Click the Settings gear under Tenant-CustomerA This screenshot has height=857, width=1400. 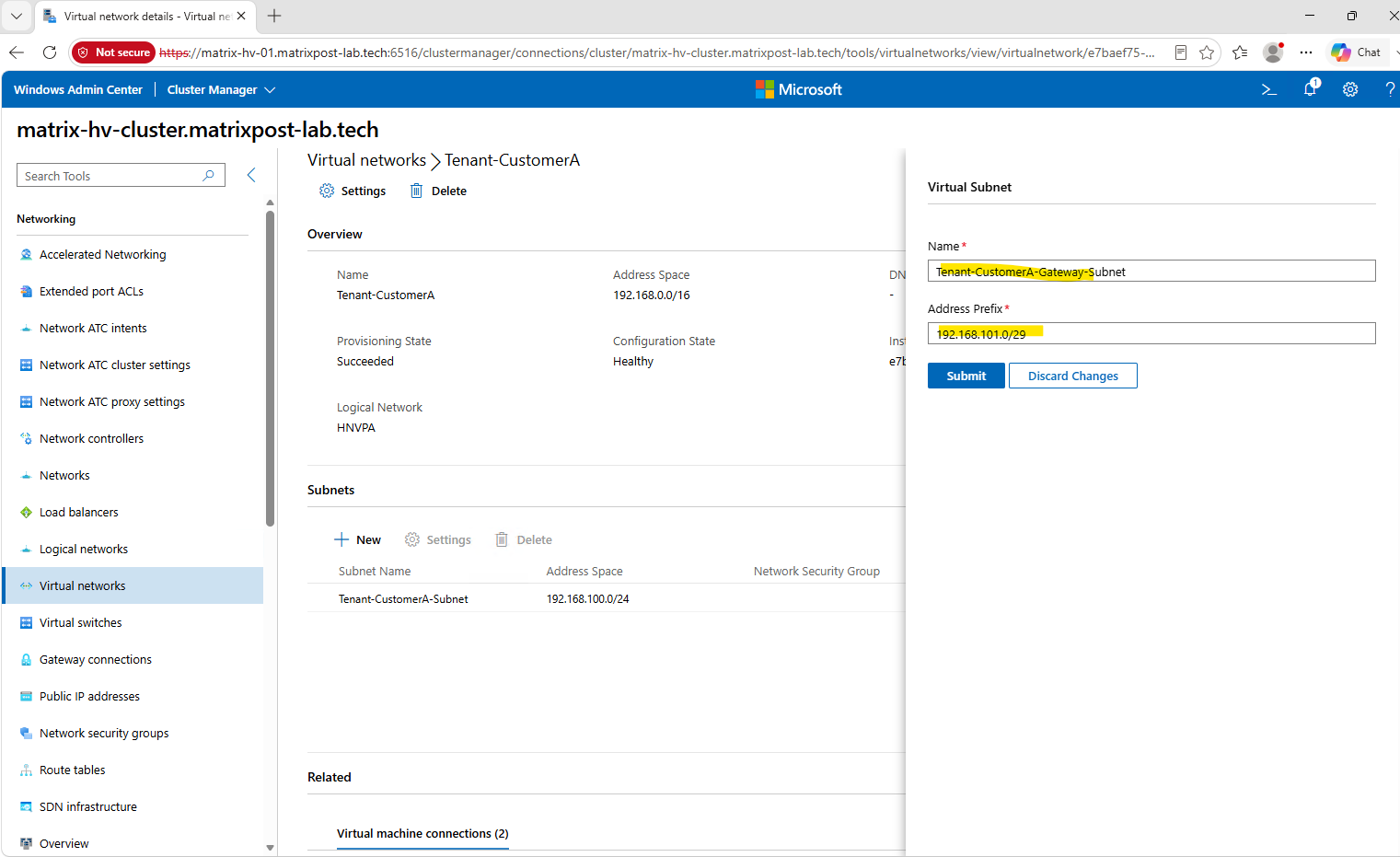click(327, 191)
